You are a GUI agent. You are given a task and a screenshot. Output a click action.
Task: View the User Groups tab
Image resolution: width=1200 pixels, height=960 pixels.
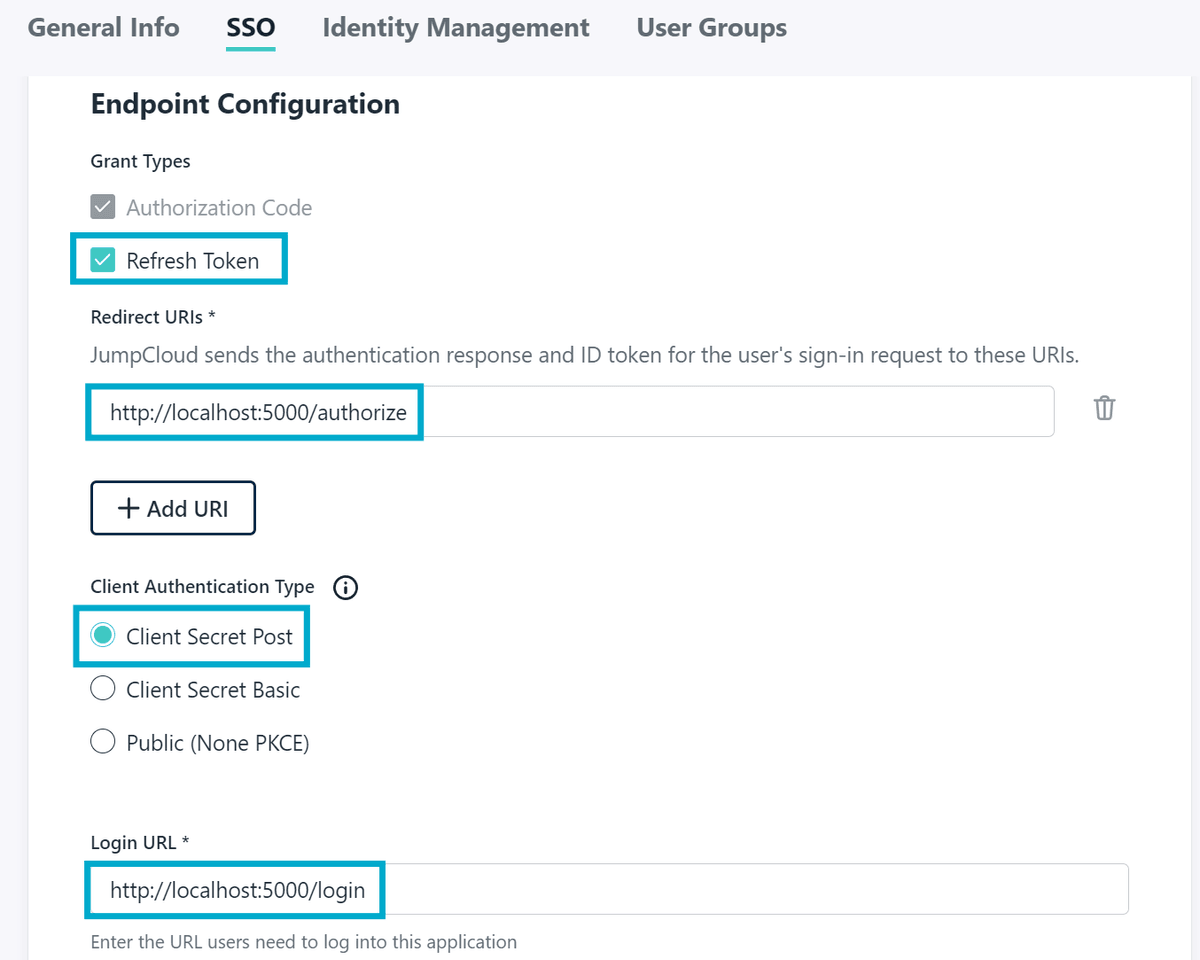click(711, 27)
